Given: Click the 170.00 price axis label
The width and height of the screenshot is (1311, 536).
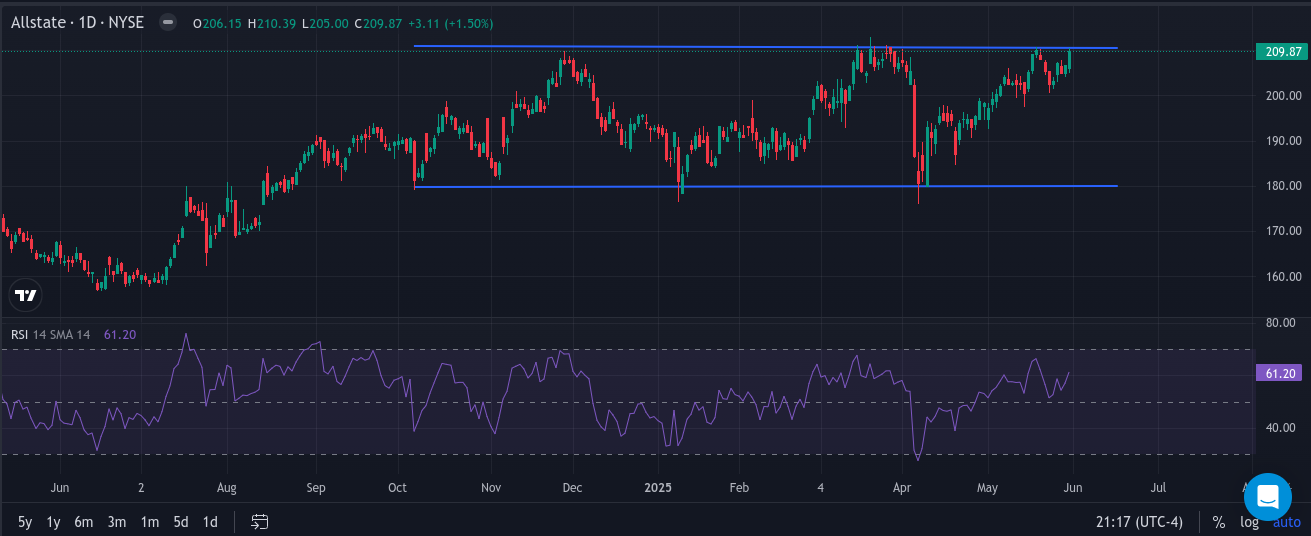Looking at the screenshot, I should (x=1283, y=231).
